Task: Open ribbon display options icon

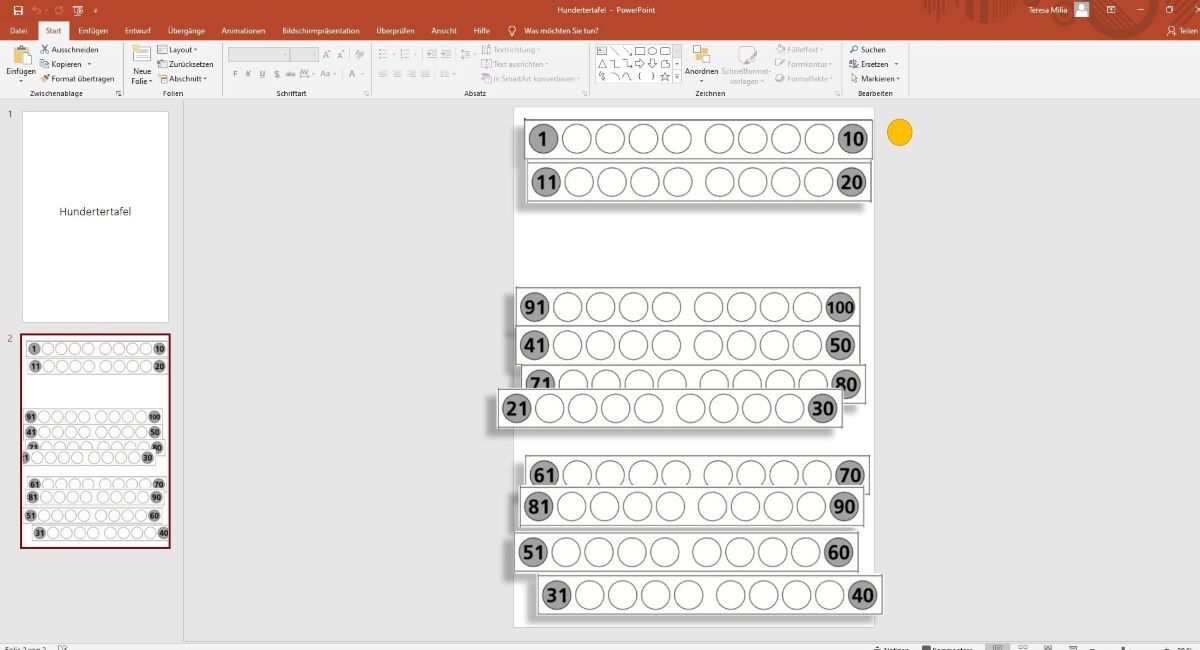Action: pyautogui.click(x=1111, y=10)
